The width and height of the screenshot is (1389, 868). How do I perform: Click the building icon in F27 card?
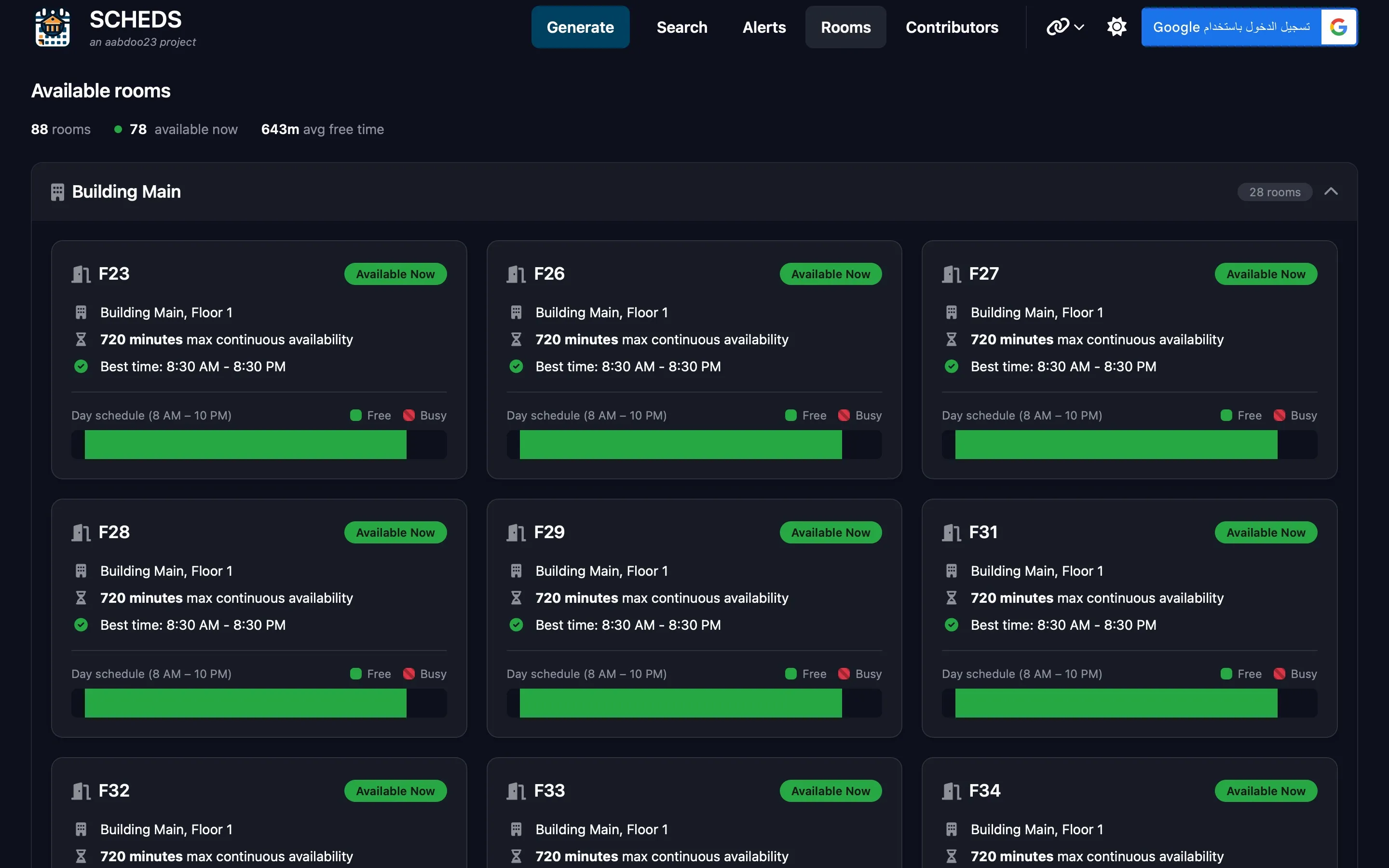click(x=952, y=312)
